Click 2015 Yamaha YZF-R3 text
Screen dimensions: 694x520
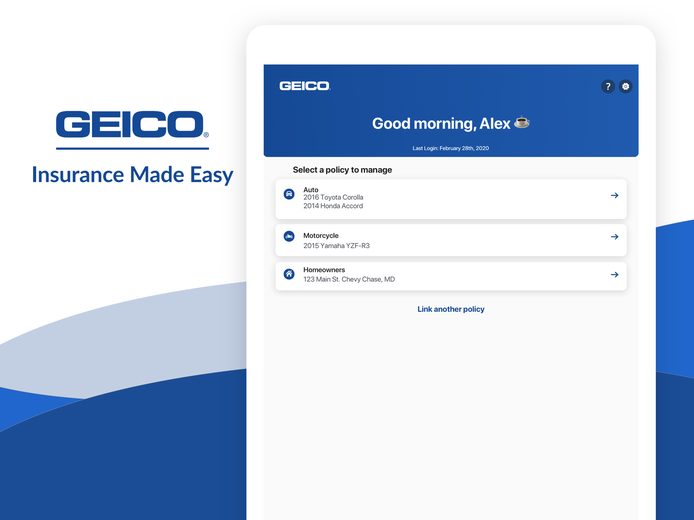click(x=336, y=246)
